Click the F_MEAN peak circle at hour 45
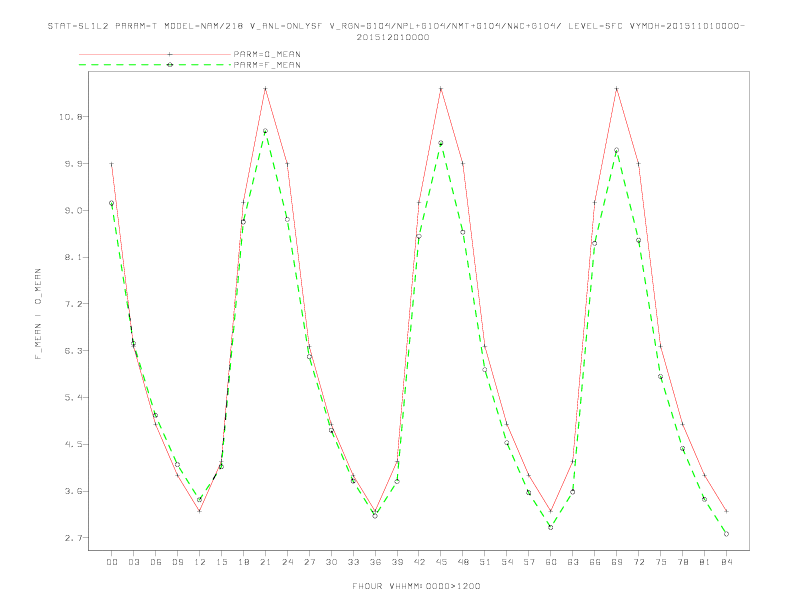The height and width of the screenshot is (612, 792). pos(441,143)
